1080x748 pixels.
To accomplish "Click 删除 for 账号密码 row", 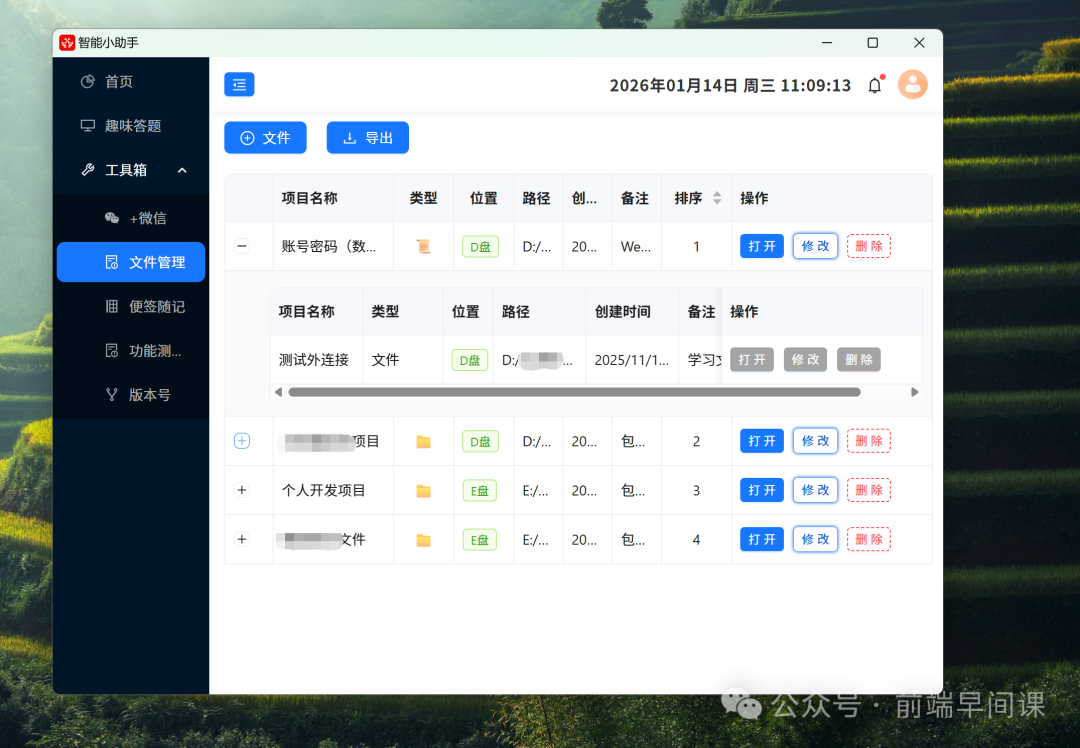I will [x=869, y=246].
